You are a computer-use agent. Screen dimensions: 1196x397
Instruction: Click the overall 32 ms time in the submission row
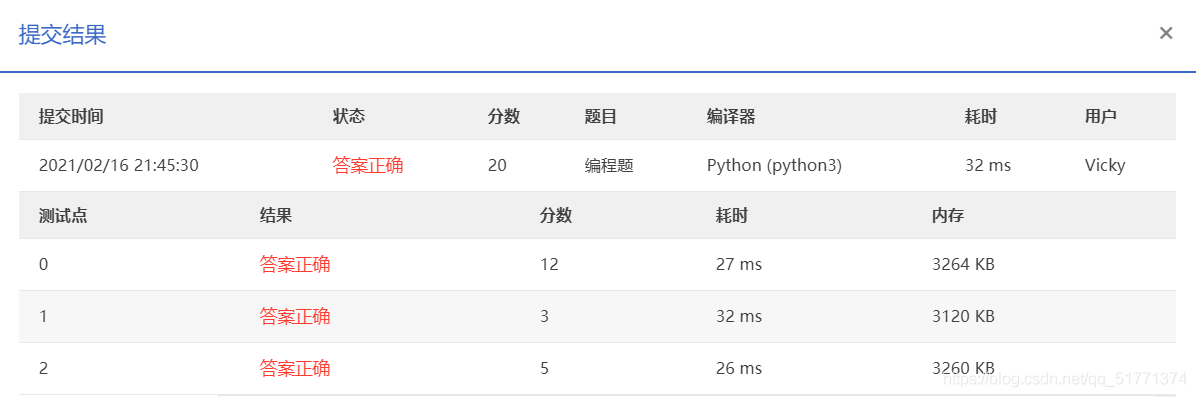click(988, 166)
